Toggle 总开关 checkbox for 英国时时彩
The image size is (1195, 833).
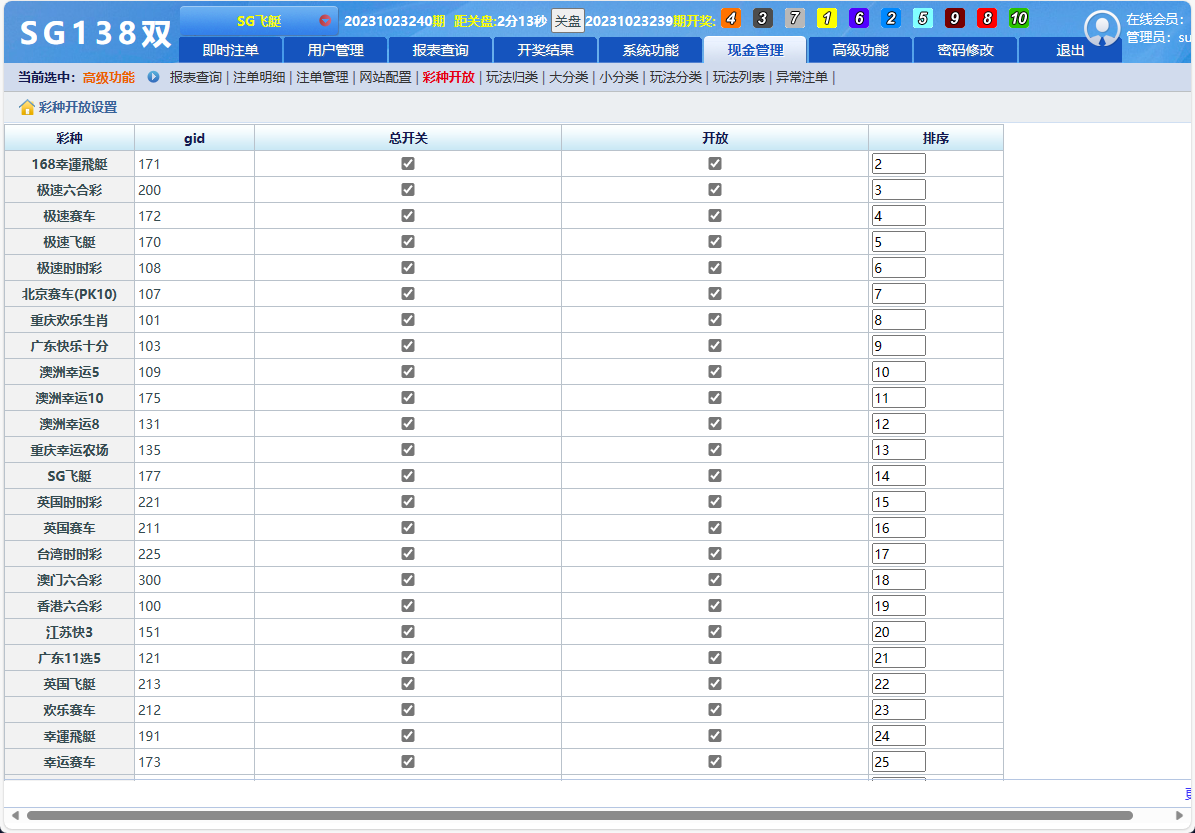408,501
